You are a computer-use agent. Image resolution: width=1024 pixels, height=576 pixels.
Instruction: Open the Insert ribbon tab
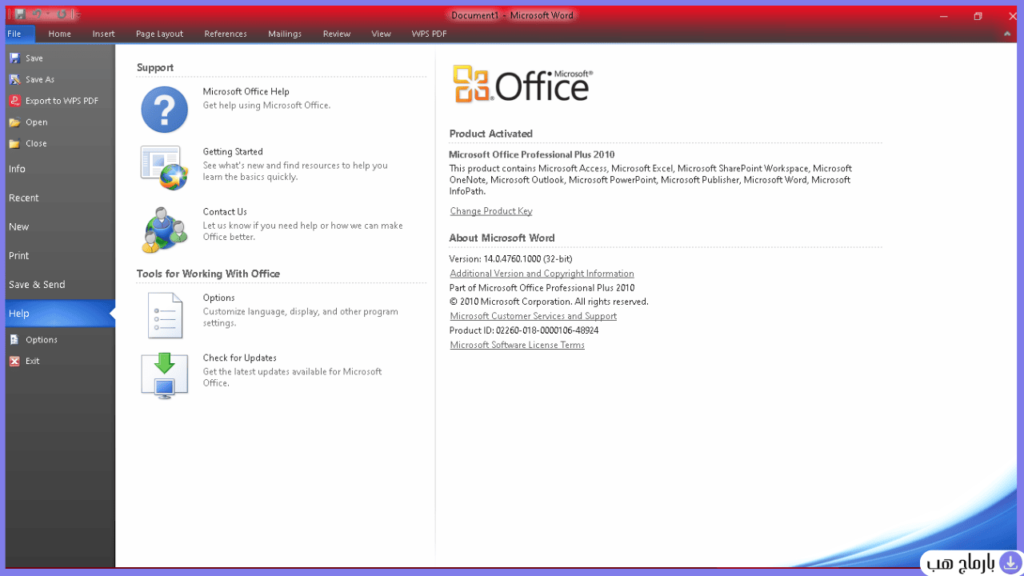103,34
